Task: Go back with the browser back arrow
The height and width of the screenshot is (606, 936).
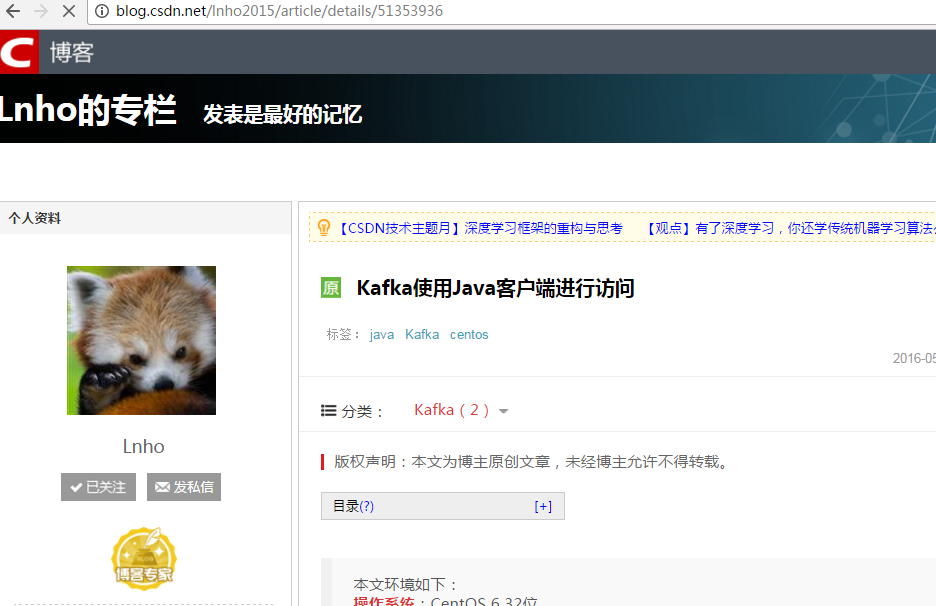Action: 13,11
